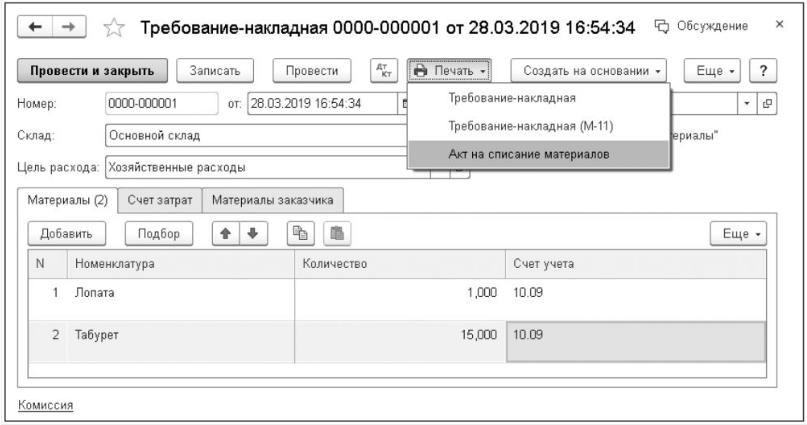Click the forward navigation arrow

click(57, 24)
